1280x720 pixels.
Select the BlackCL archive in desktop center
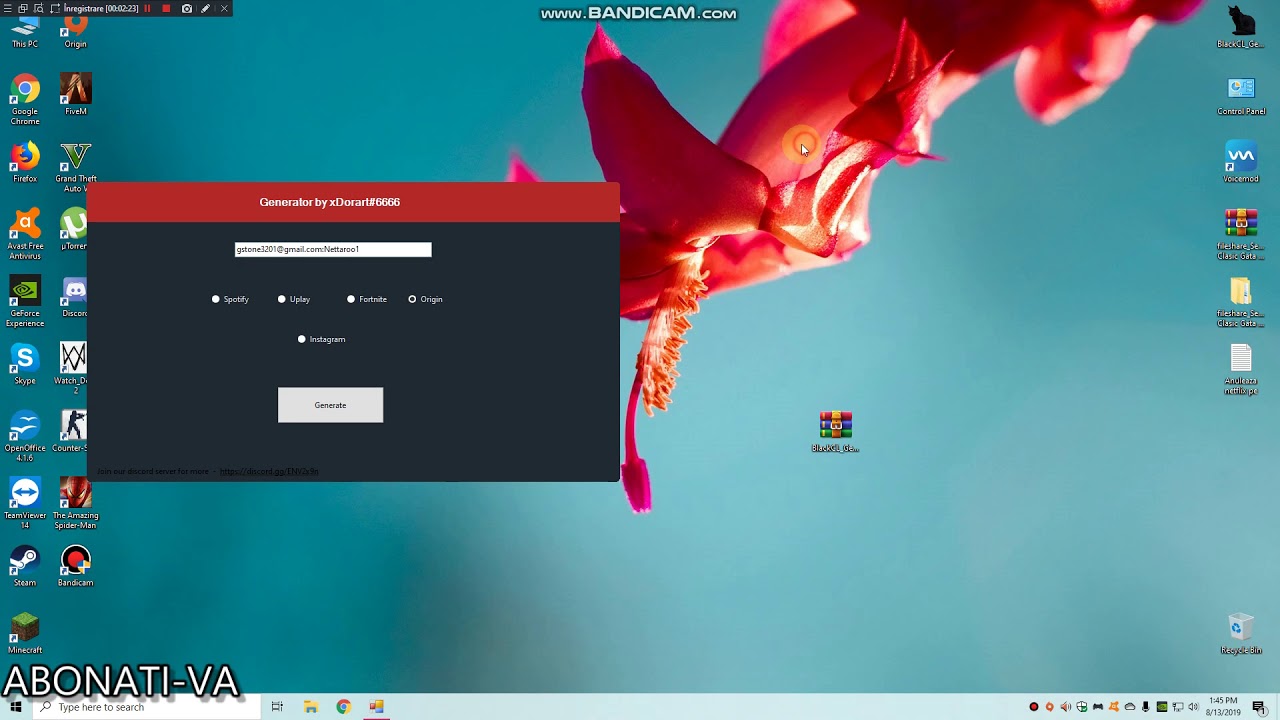[x=835, y=432]
